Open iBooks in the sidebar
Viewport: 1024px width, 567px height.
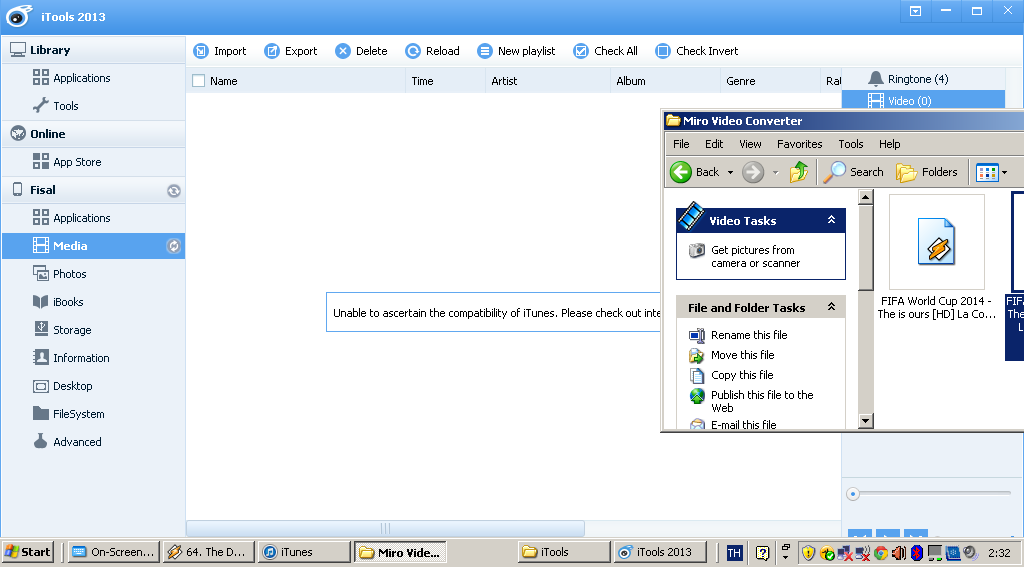[x=93, y=302]
